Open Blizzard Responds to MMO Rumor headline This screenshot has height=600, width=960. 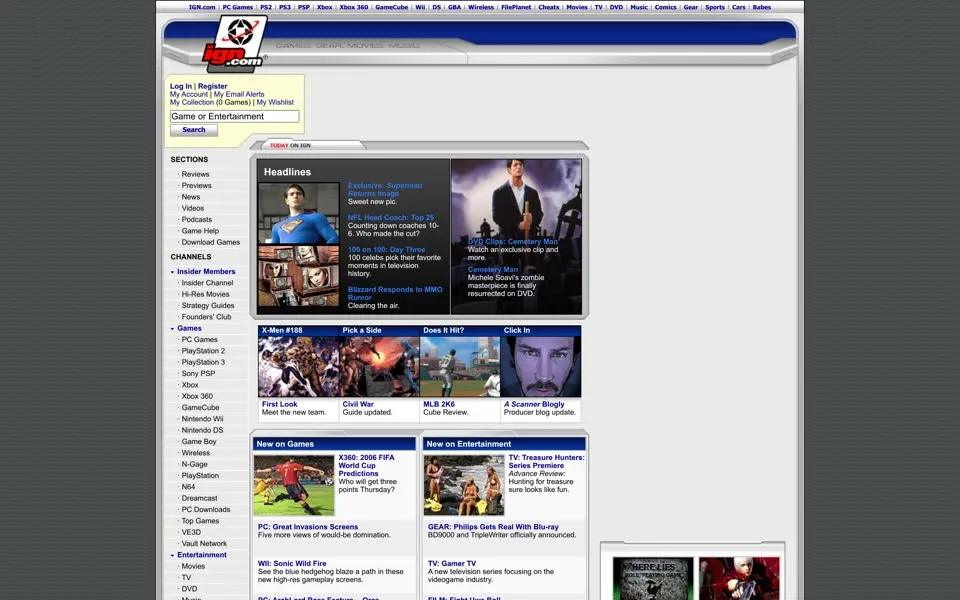[395, 293]
